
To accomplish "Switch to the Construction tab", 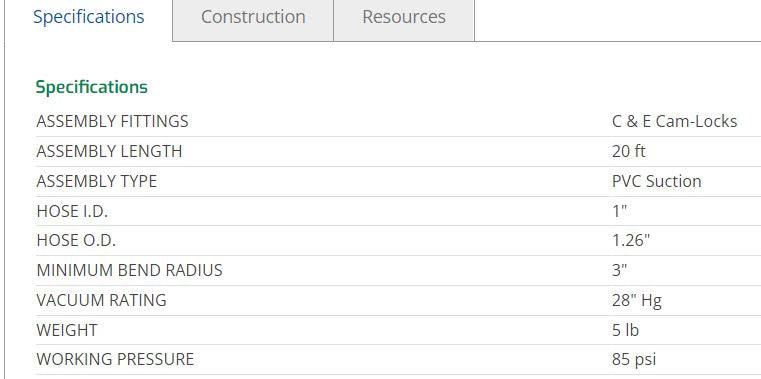I will point(253,17).
